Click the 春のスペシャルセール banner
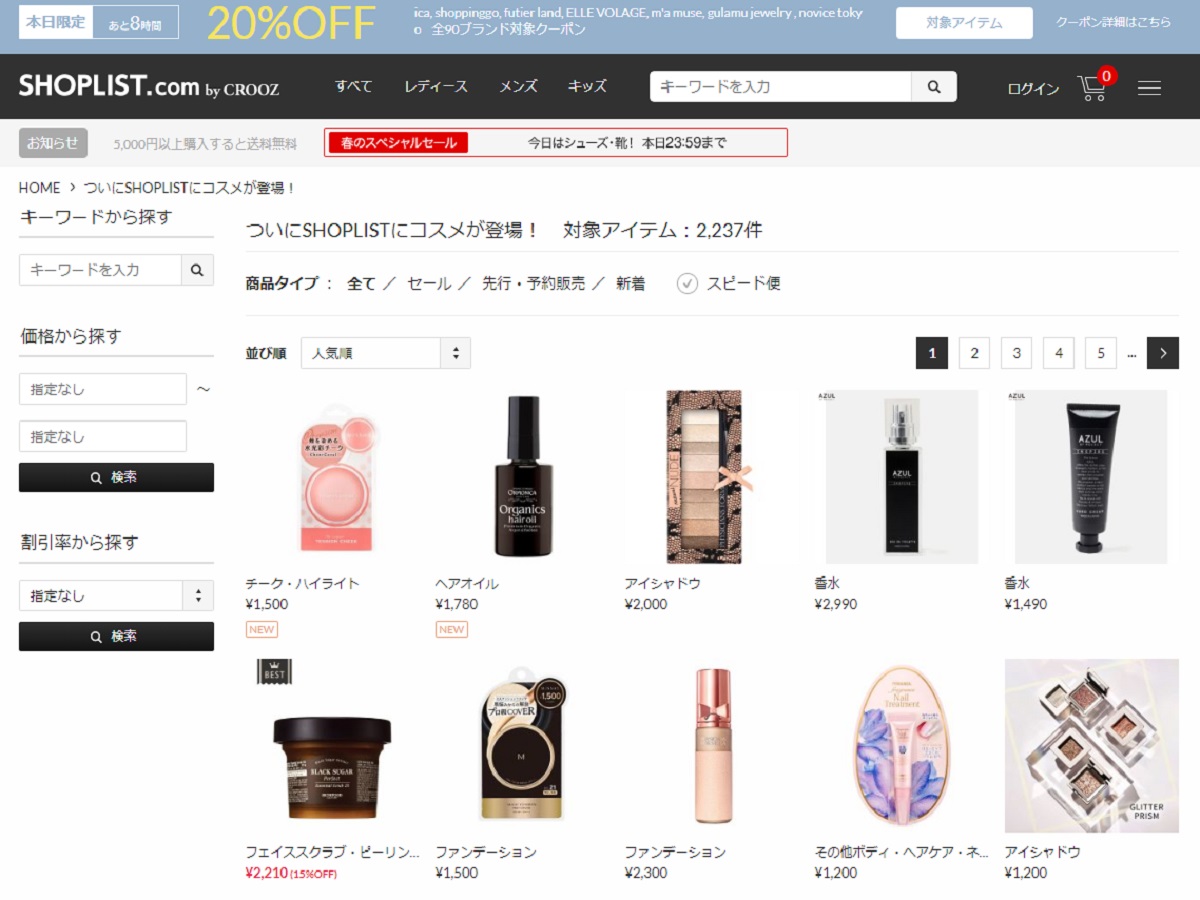Screen dimensions: 1200x900 (x=556, y=143)
